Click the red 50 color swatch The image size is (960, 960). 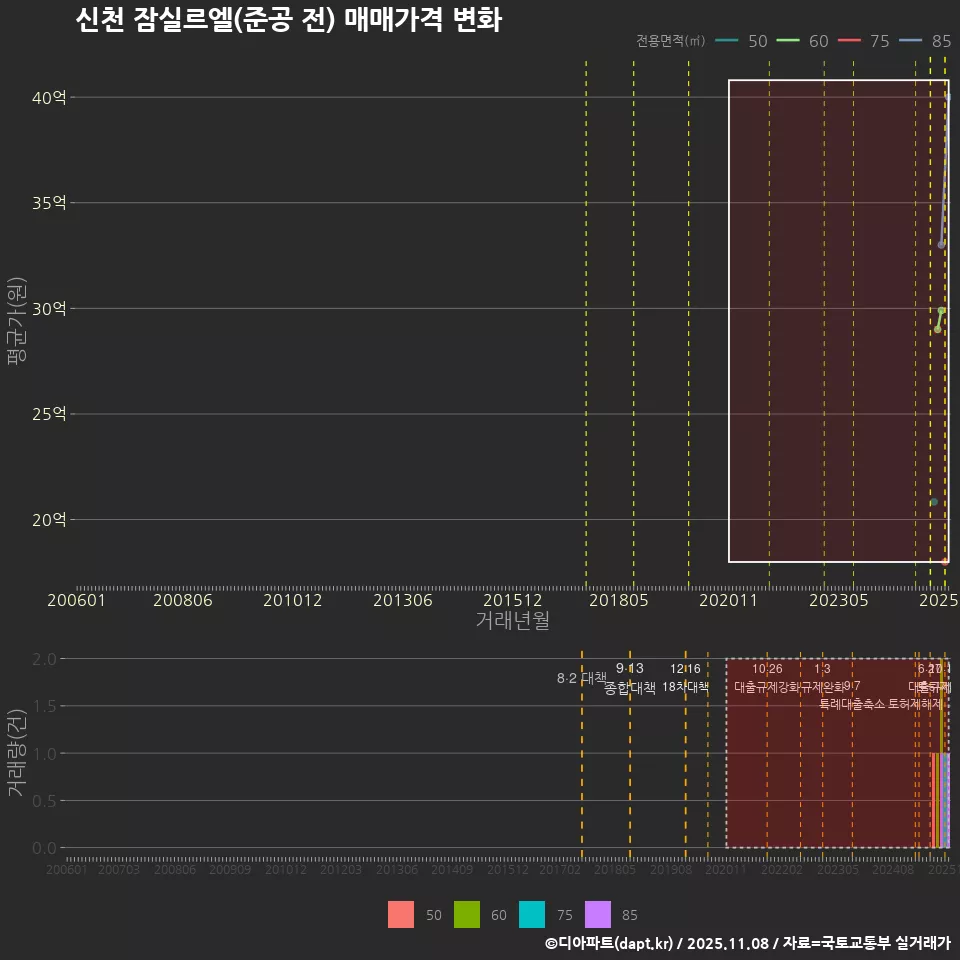coord(401,915)
